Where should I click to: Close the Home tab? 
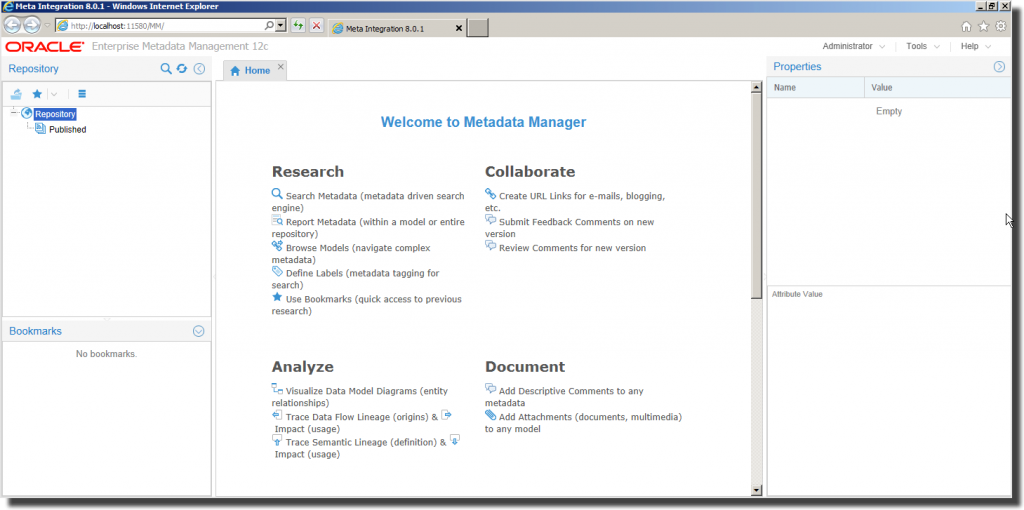click(281, 67)
